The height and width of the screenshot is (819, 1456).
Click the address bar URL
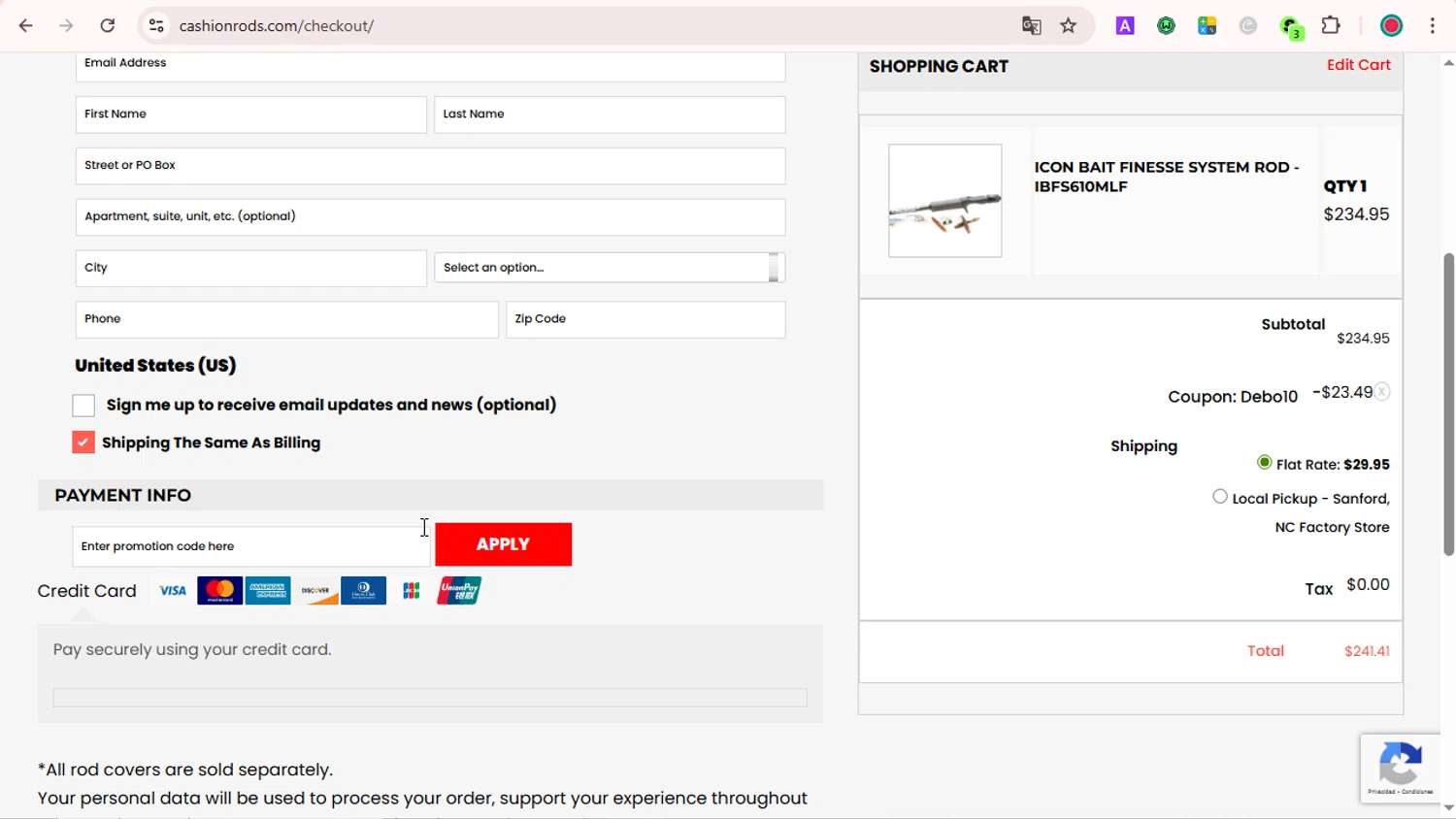277,26
